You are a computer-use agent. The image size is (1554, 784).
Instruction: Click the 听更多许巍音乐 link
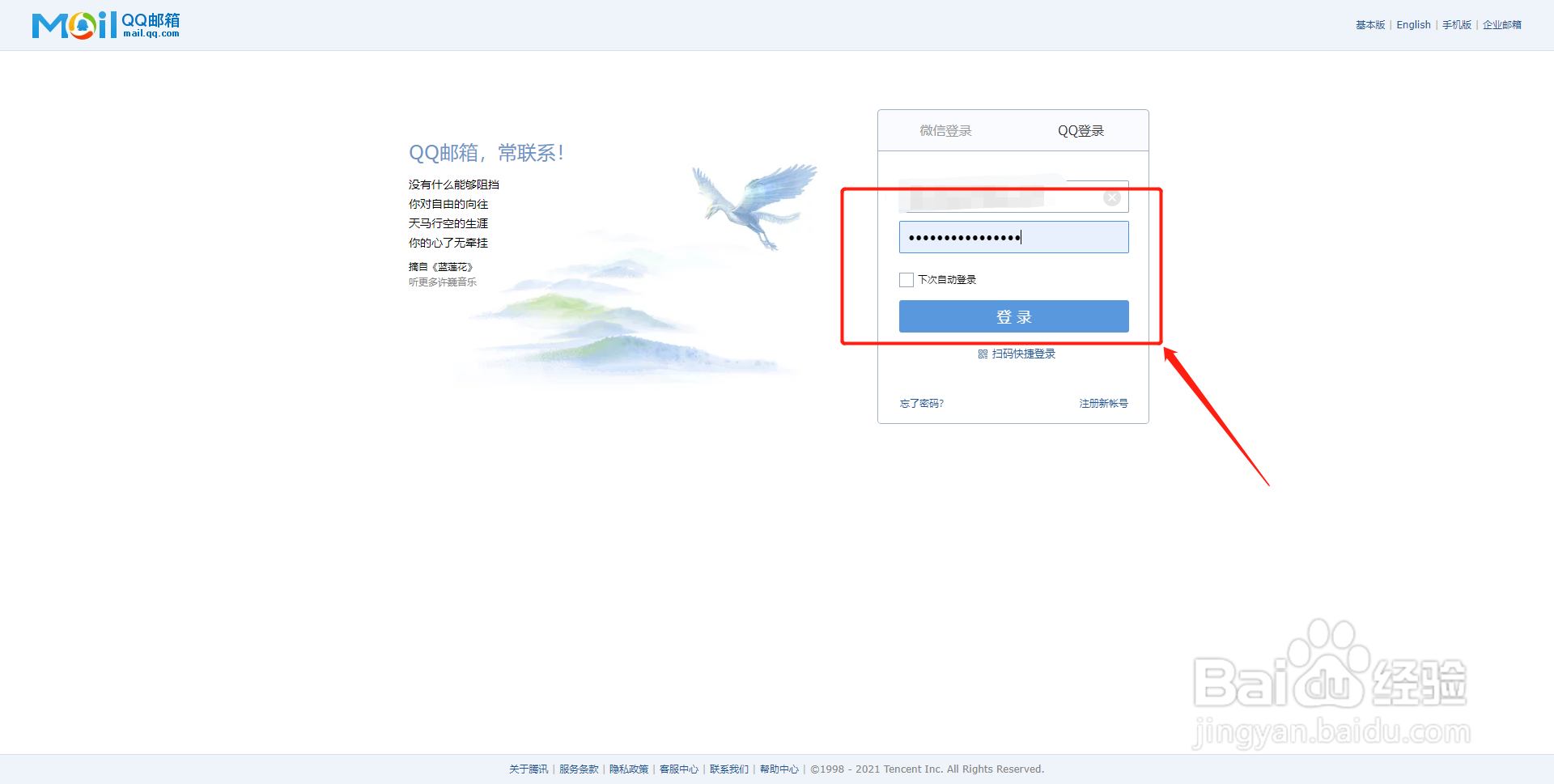[x=443, y=282]
